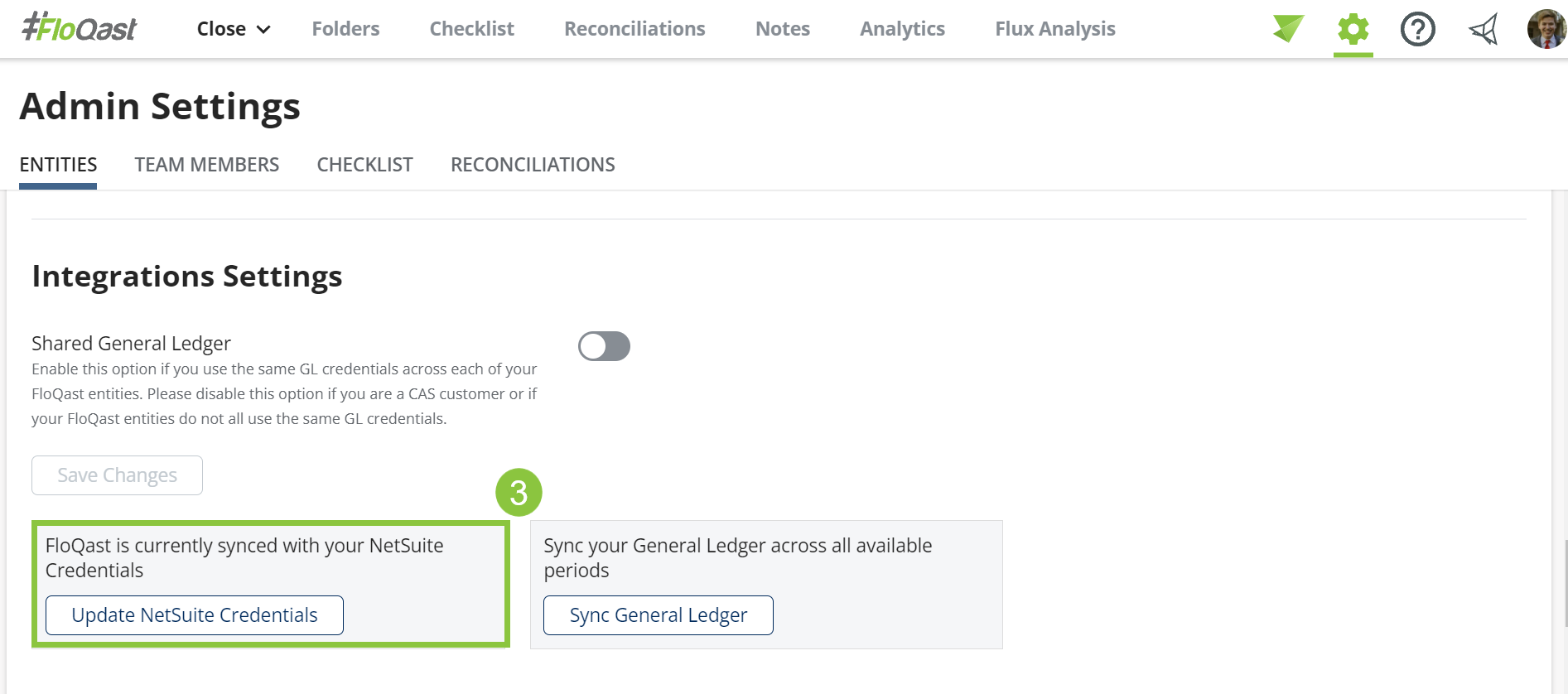Open the settings gear icon

1353,30
